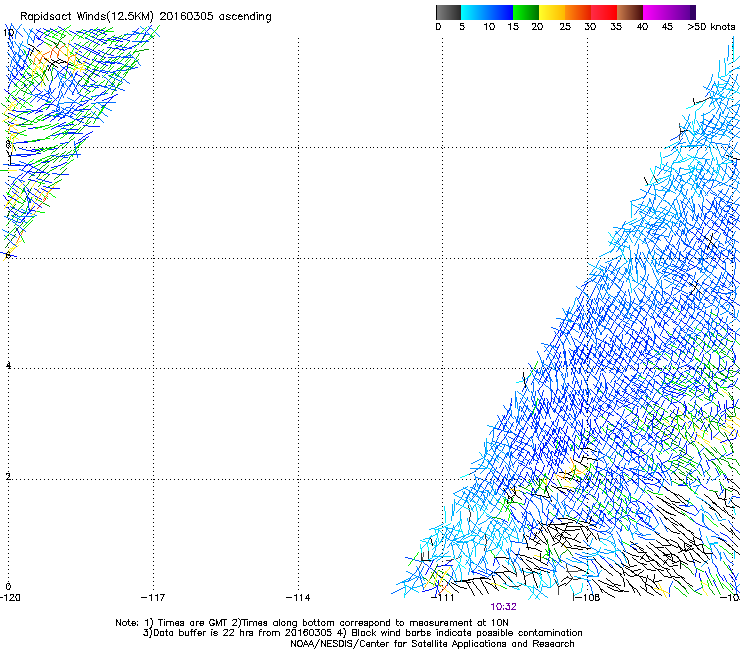Click the brown 35-40 knots legend swatch
This screenshot has height=650, width=740.
pos(630,12)
